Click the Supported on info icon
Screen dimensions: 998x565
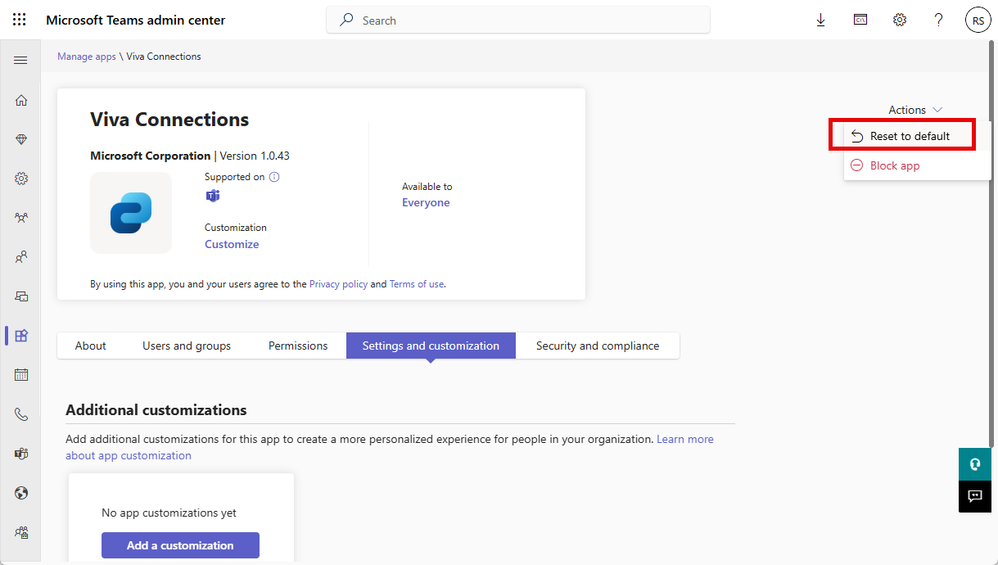(274, 177)
